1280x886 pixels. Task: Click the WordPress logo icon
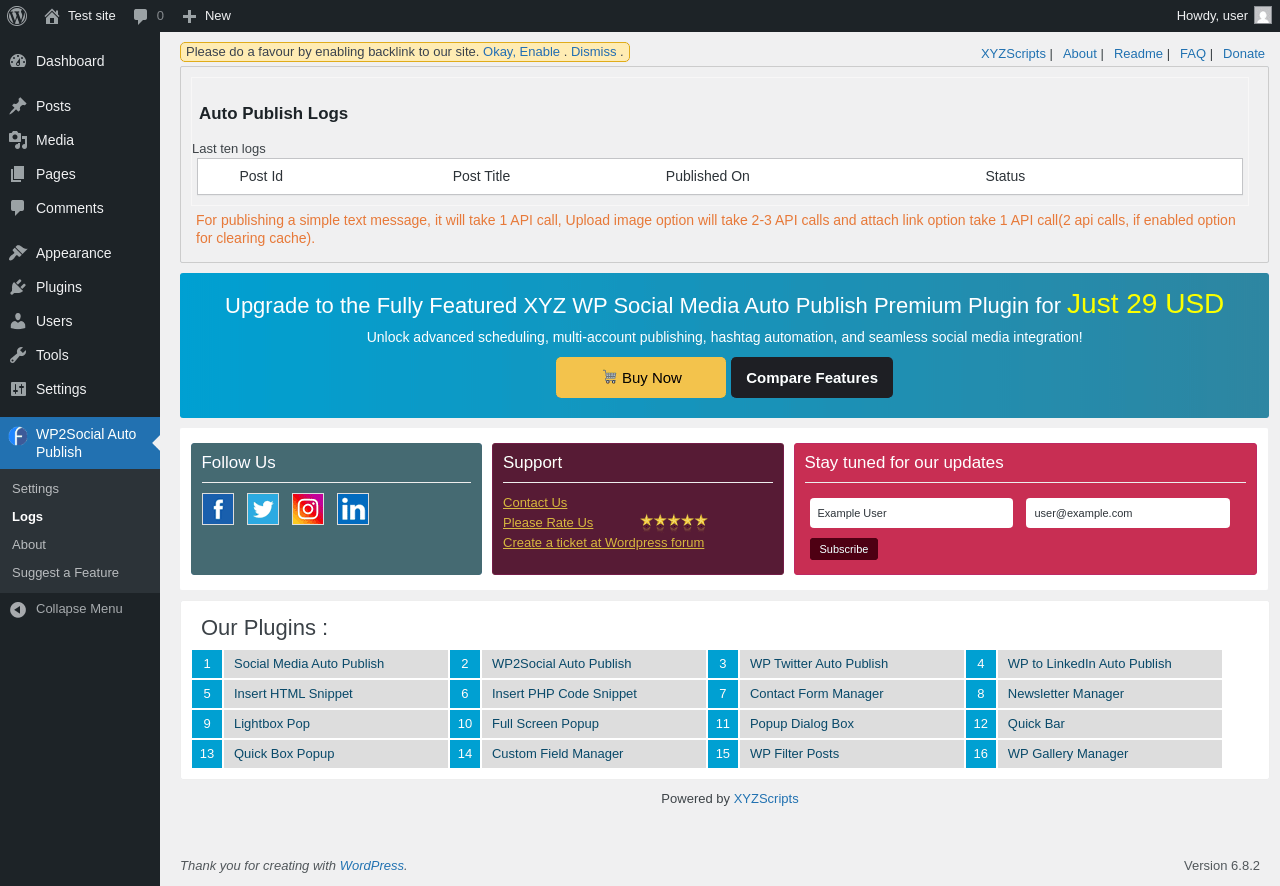[x=17, y=16]
